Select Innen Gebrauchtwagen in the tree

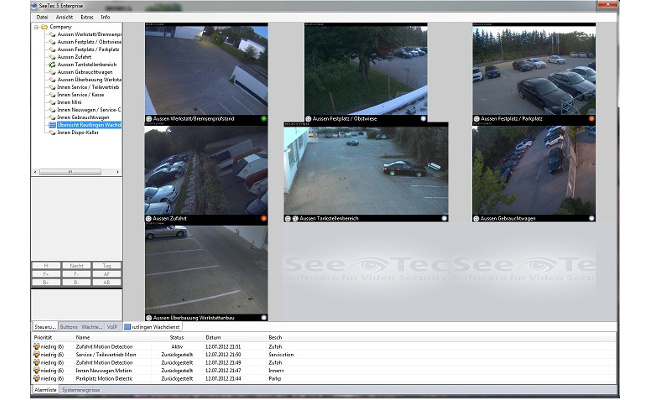(x=83, y=117)
